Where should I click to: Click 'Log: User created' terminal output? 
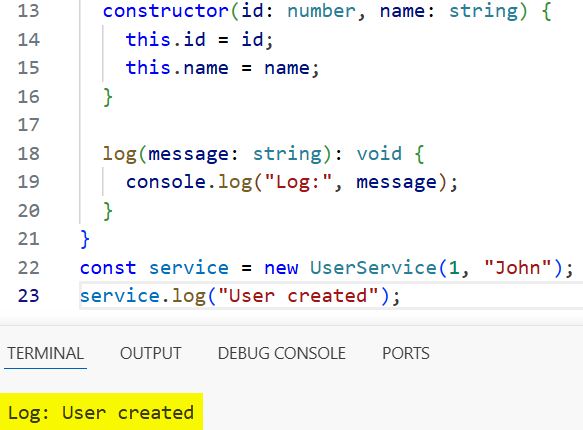click(x=101, y=413)
